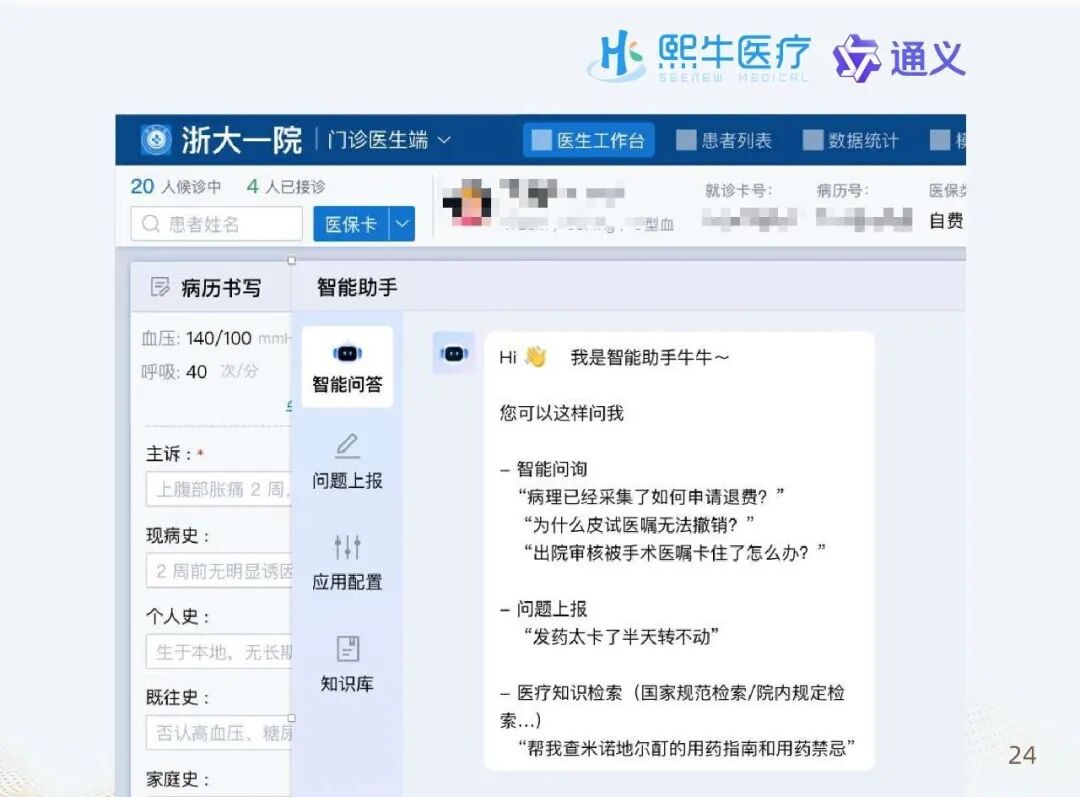This screenshot has height=797, width=1080.
Task: Open the 患者列表 tab
Action: point(724,141)
